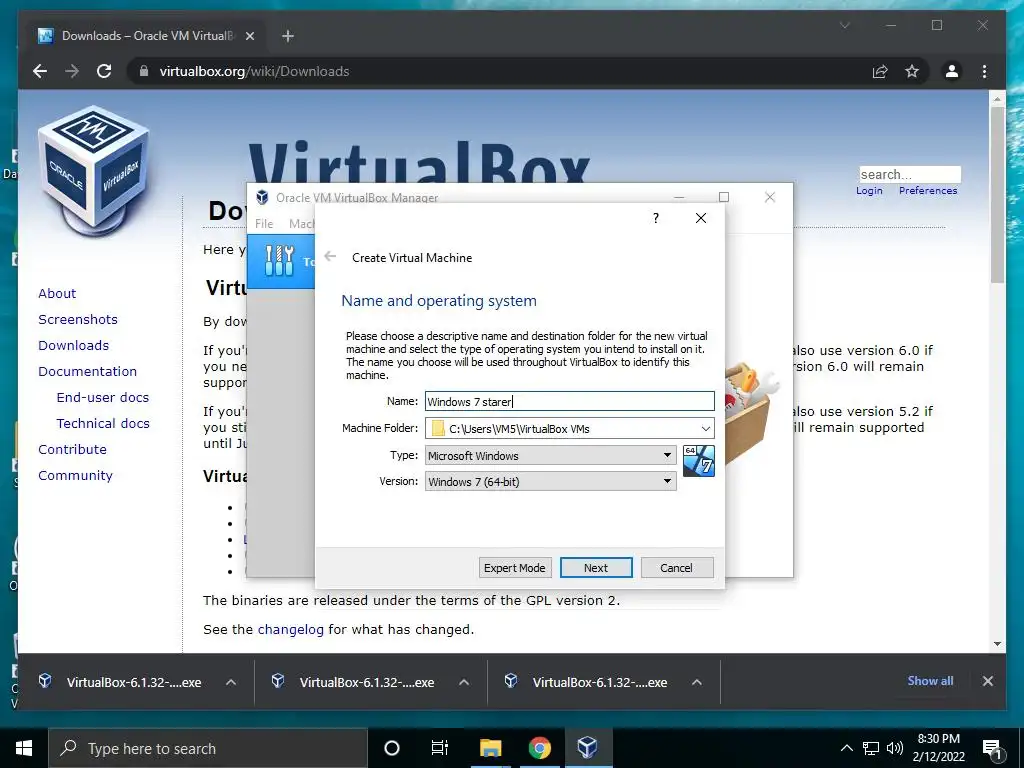The image size is (1024, 768).
Task: Click the Tools icon in VirtualBox Manager
Action: tap(280, 261)
